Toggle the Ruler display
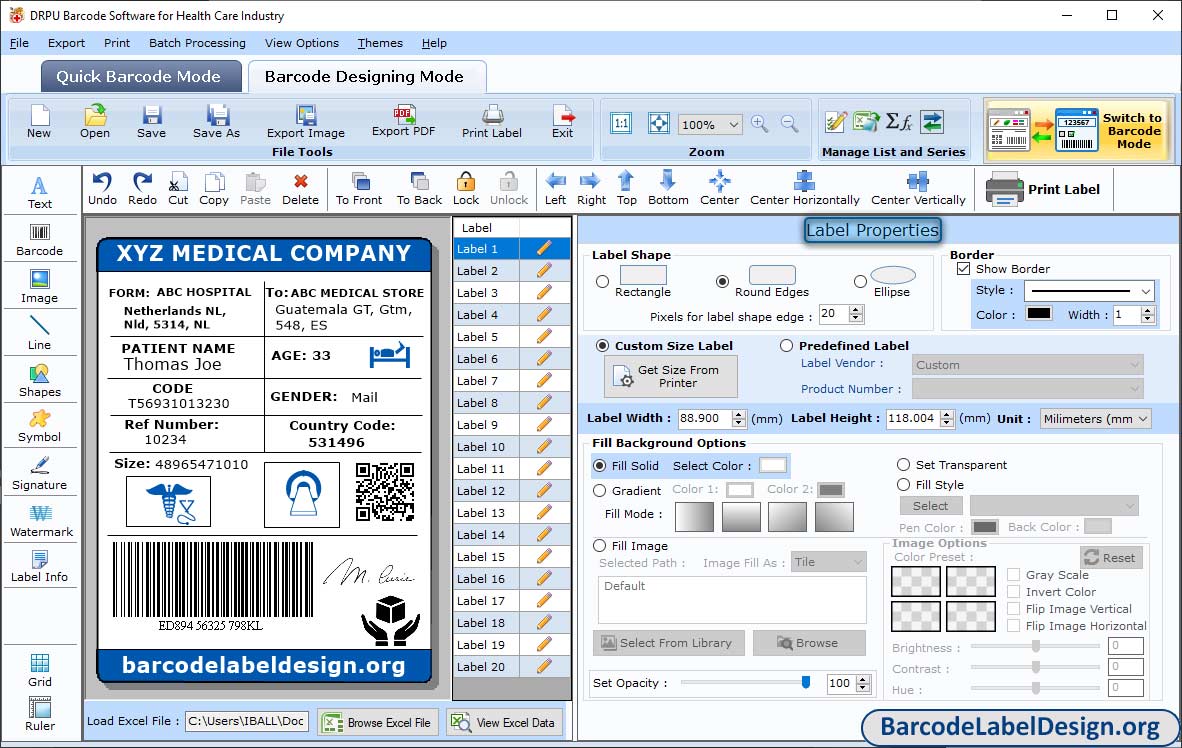The height and width of the screenshot is (748, 1182). [39, 715]
